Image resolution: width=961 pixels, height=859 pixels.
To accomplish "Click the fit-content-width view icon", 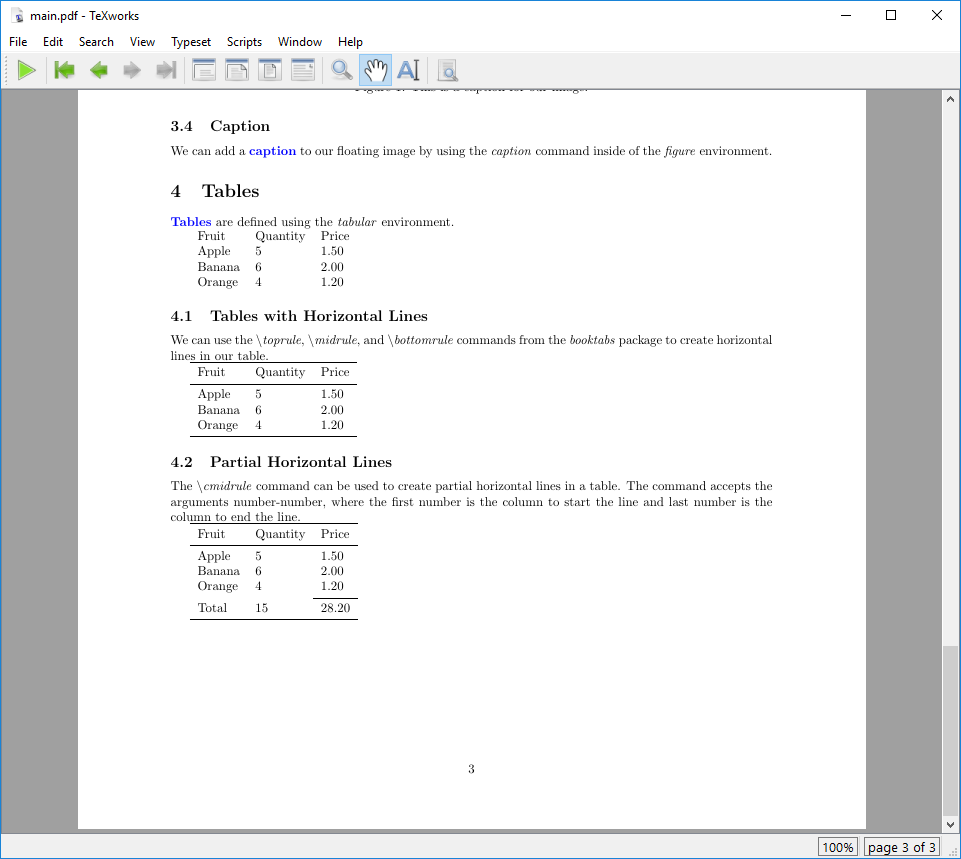I will coord(303,69).
